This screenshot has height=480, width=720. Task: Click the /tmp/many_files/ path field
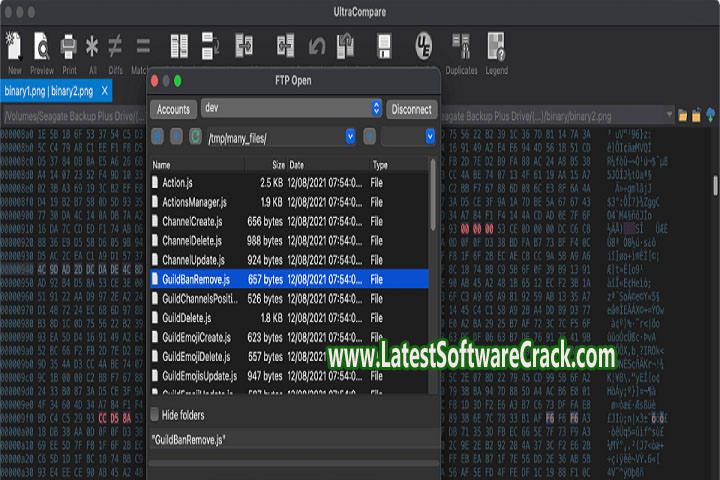pos(281,137)
